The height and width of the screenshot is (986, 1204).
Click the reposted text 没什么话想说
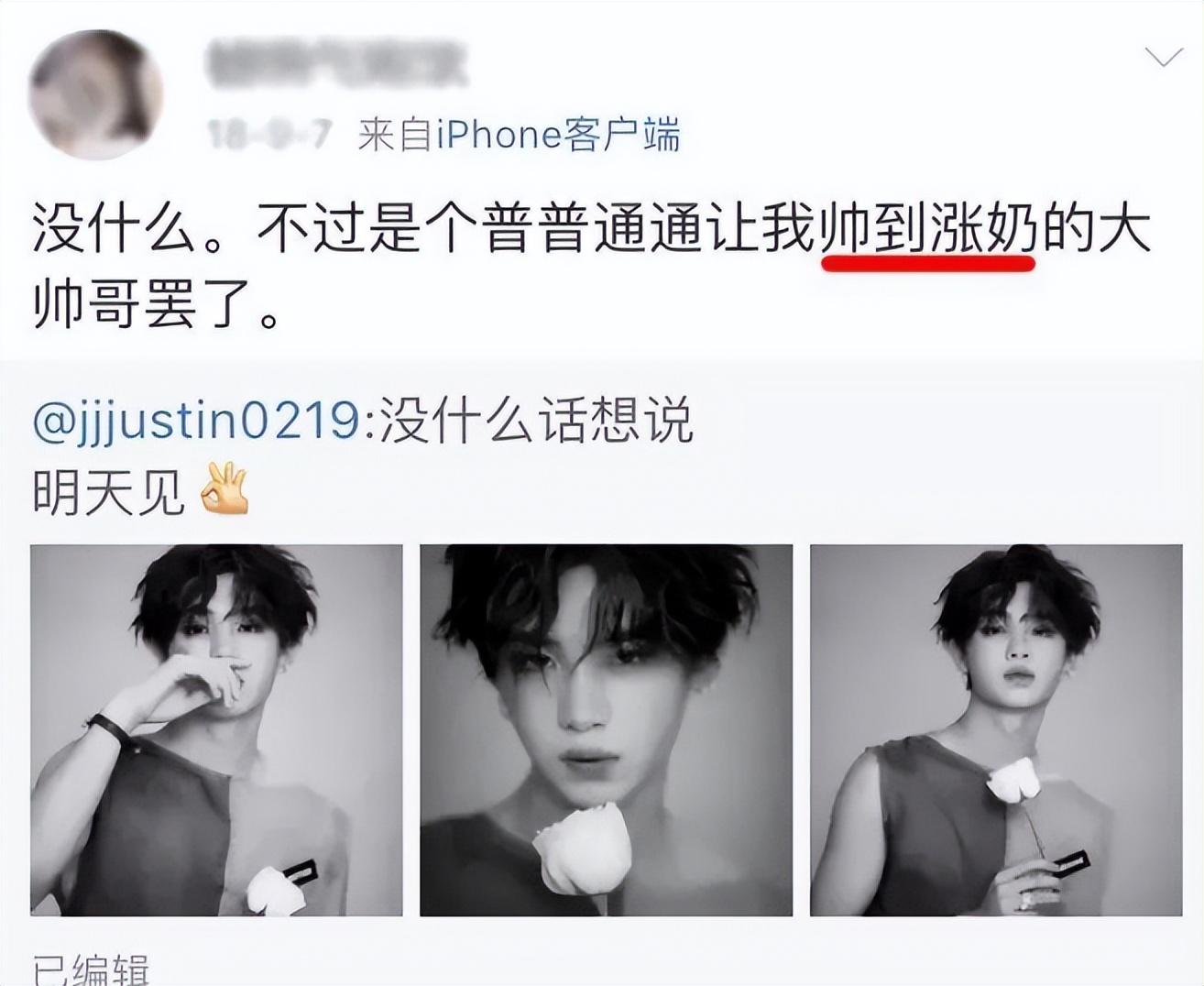(536, 423)
